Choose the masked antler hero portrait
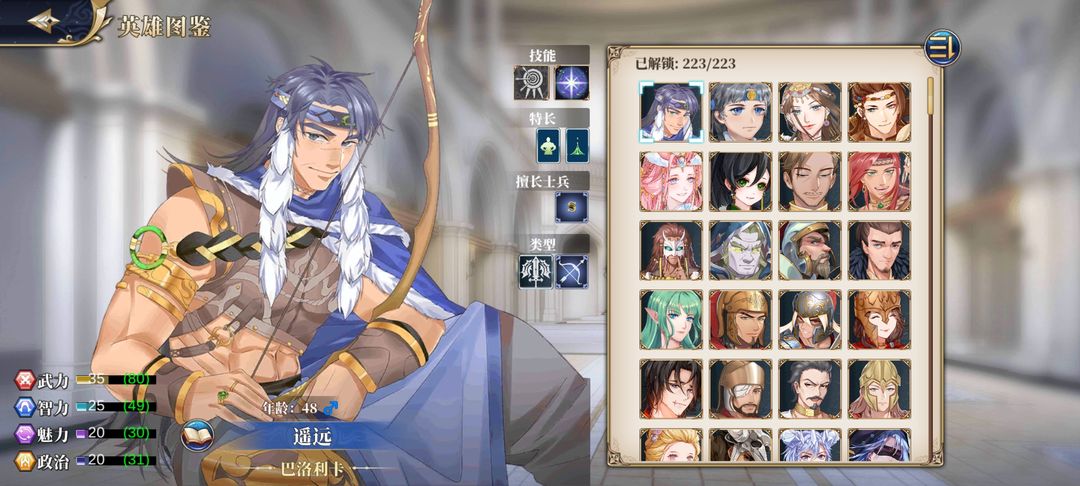The height and width of the screenshot is (486, 1080). [672, 251]
